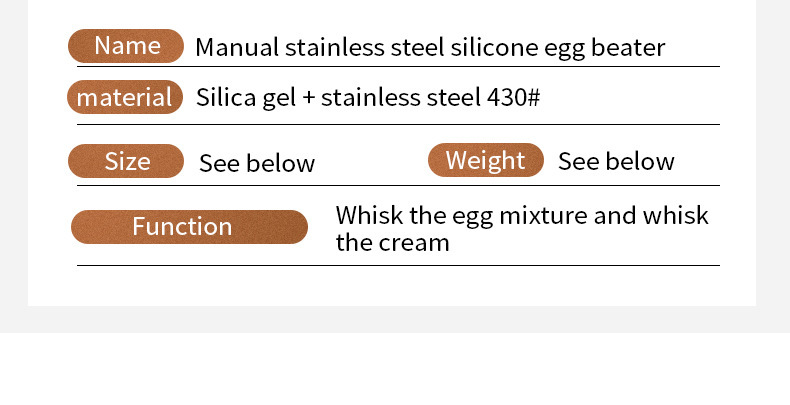Click "the cream" in the Function description
Viewport: 790px width, 405px height.
pyautogui.click(x=392, y=242)
